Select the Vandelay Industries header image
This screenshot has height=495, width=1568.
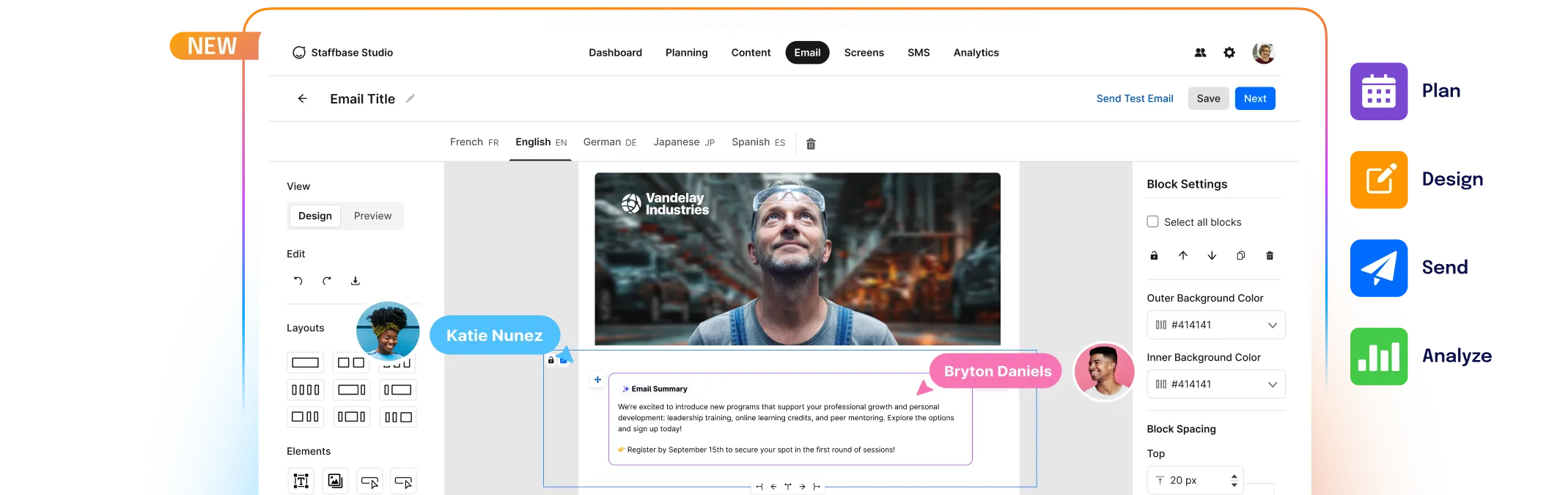coord(798,259)
